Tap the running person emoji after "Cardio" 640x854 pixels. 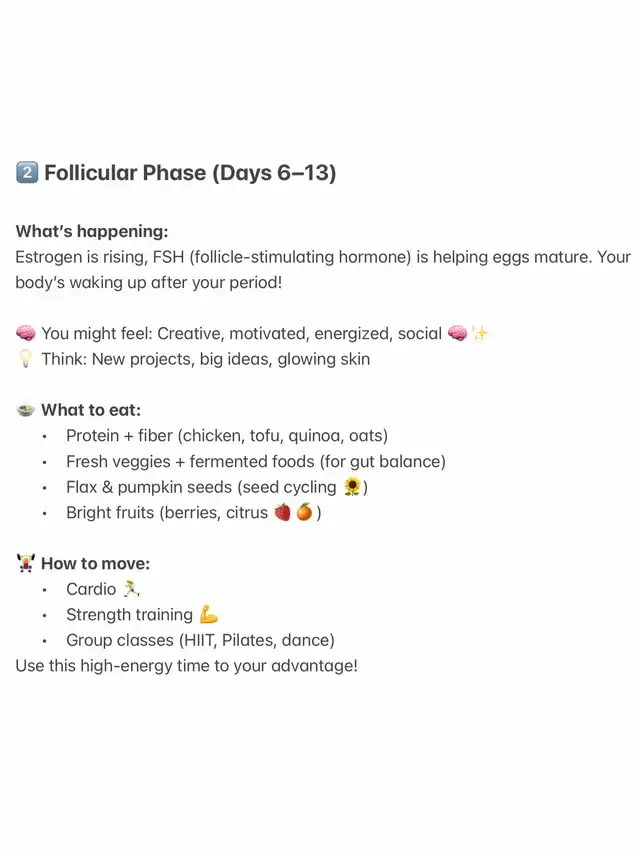click(130, 589)
